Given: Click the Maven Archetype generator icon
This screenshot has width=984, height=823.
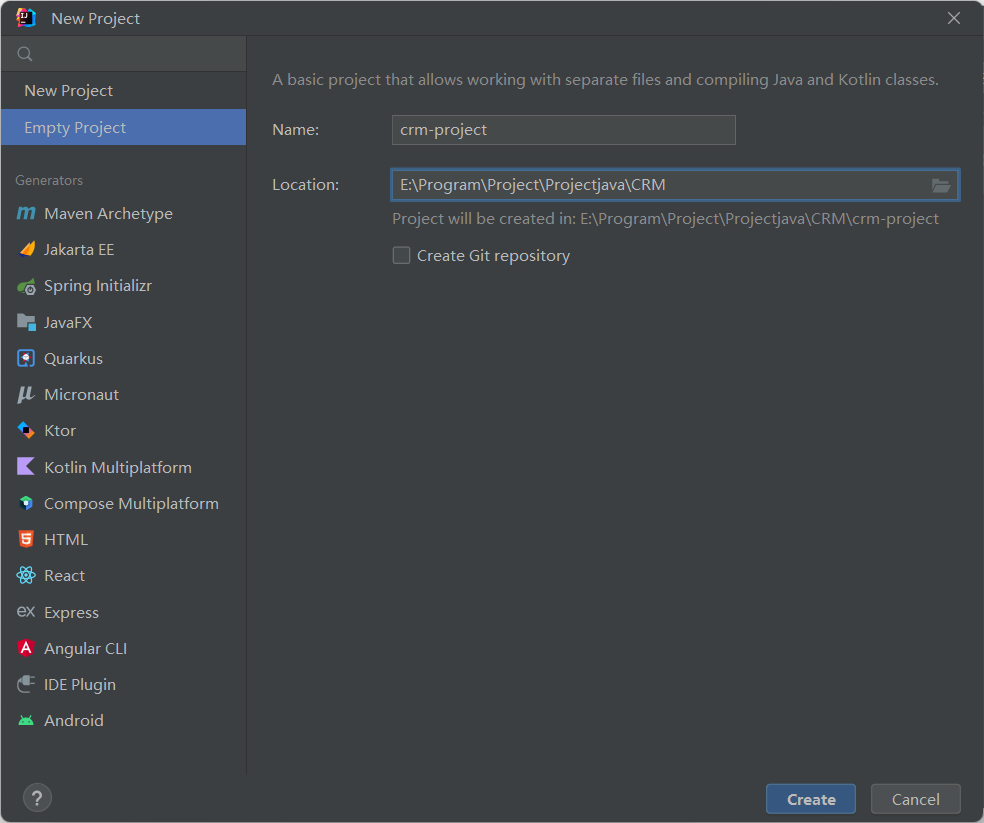Looking at the screenshot, I should 26,214.
